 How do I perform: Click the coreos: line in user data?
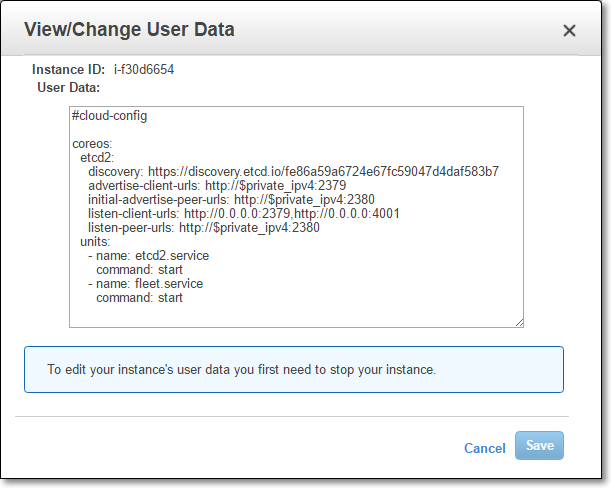click(x=92, y=144)
